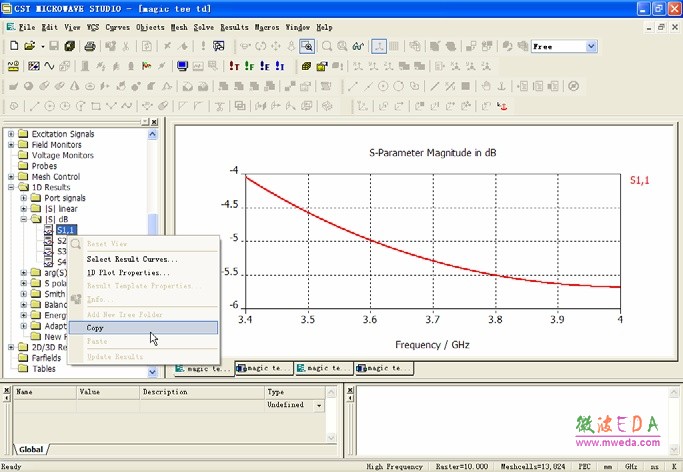The height and width of the screenshot is (472, 683).
Task: Switch to the Global parameter tab
Action: pos(32,450)
